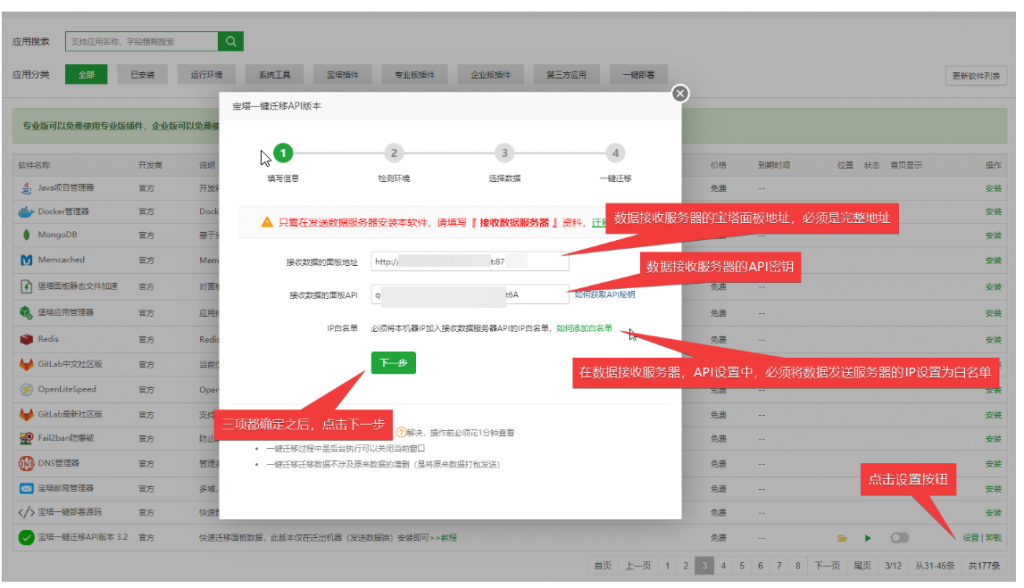1024x588 pixels.
Task: Click 卸载 for 宝塔一键迁移API版本
Action: [x=993, y=538]
